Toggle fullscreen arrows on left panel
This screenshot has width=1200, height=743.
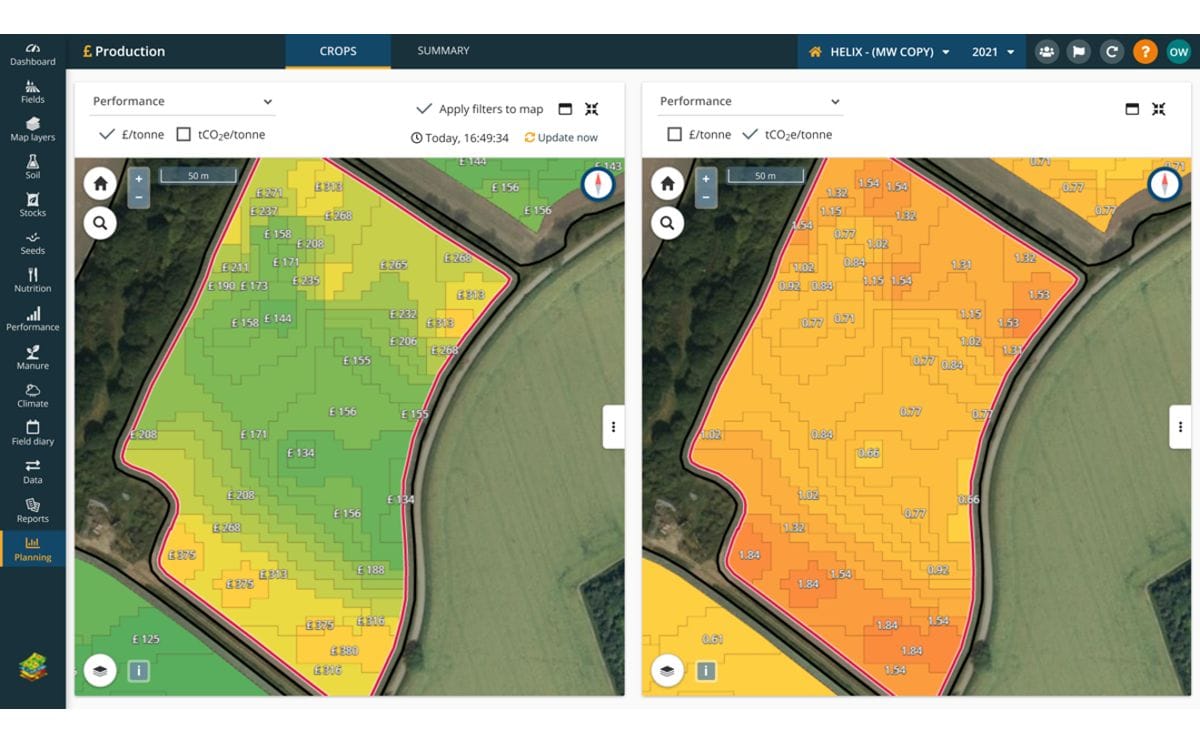pyautogui.click(x=592, y=109)
